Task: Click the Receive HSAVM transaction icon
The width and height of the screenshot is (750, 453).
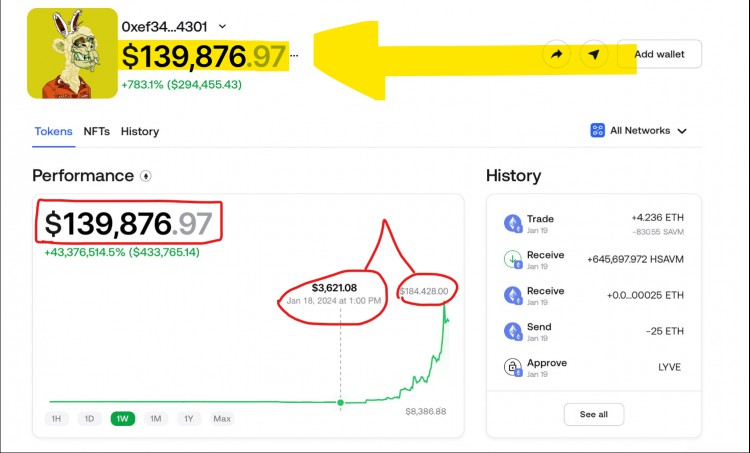Action: (512, 259)
